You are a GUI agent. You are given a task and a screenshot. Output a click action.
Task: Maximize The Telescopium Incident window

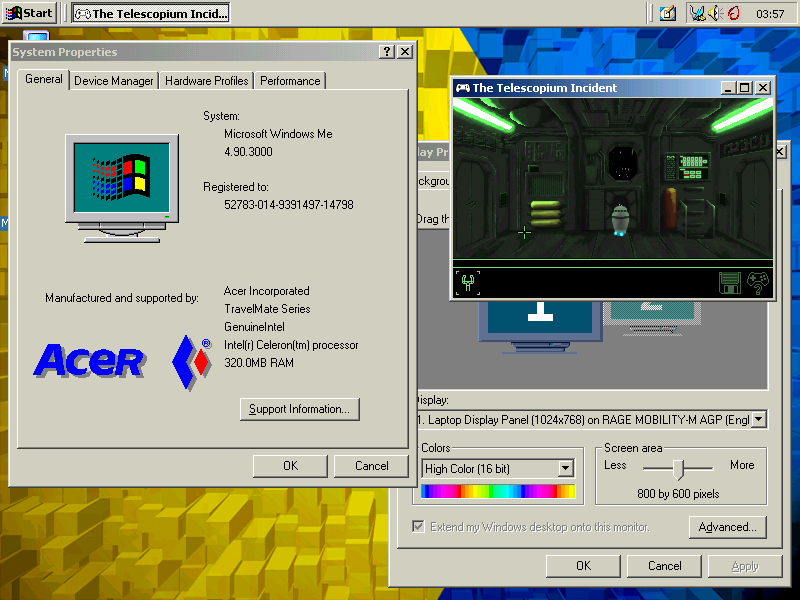744,88
